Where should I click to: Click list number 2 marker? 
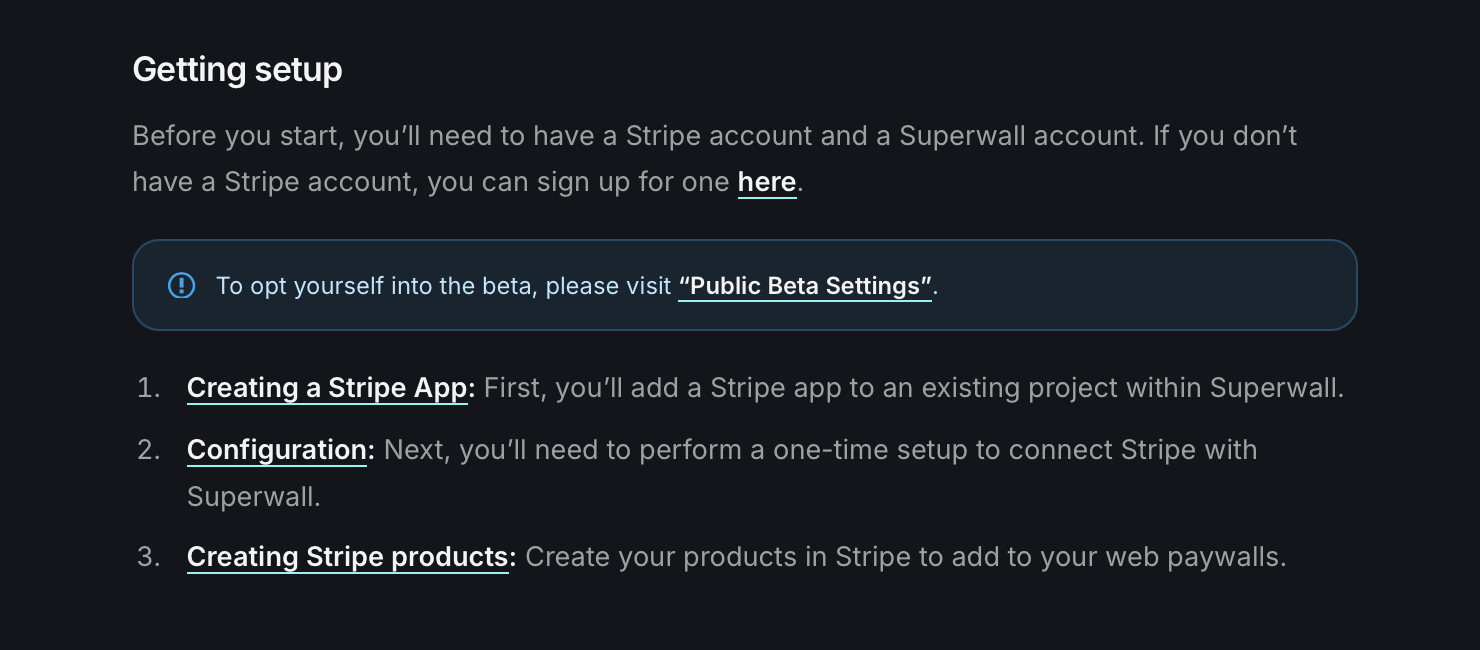[148, 450]
